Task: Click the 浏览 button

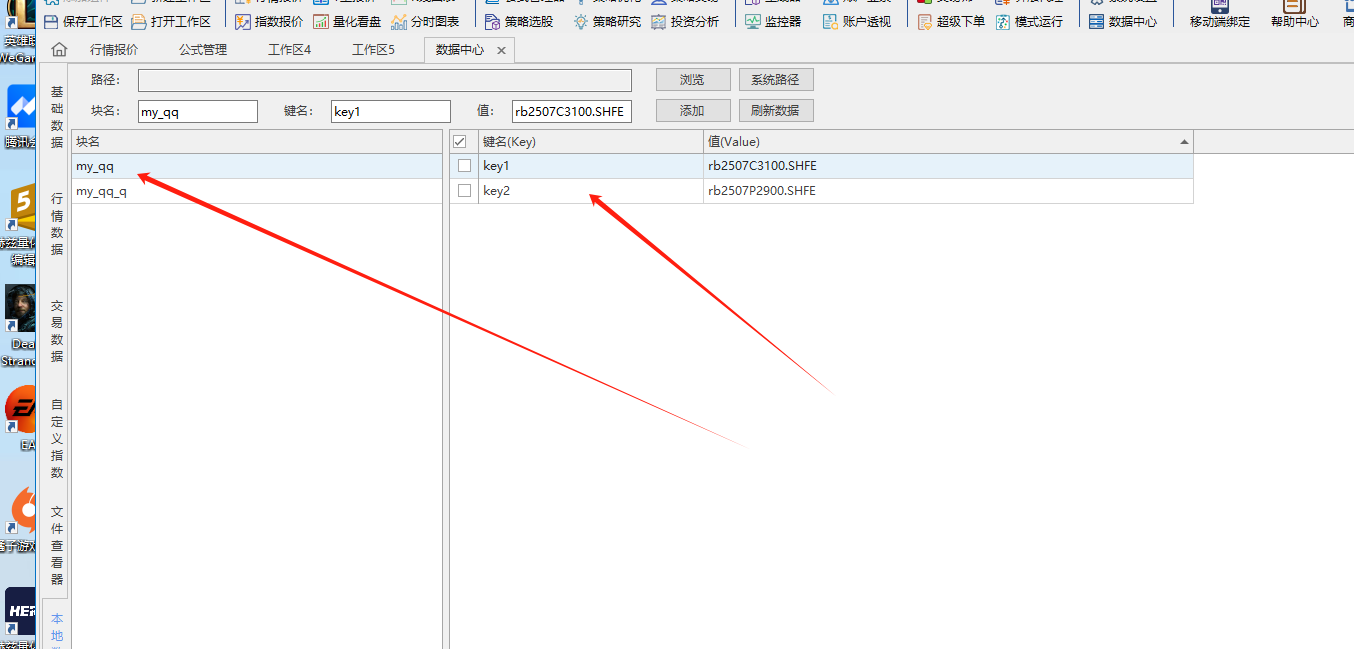Action: tap(692, 80)
